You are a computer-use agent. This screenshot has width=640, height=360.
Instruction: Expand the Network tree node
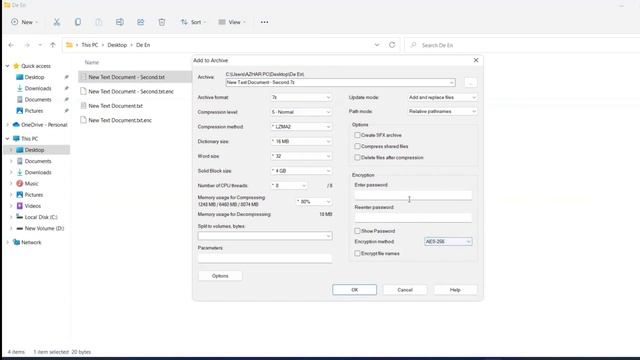(x=7, y=242)
